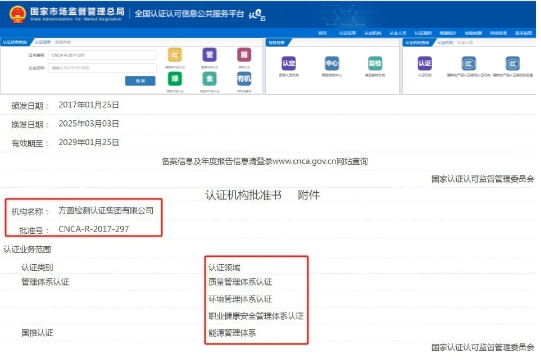This screenshot has height=361, width=541.
Task: Open the yellow CCC compulsory product certification icon
Action: (x=175, y=55)
